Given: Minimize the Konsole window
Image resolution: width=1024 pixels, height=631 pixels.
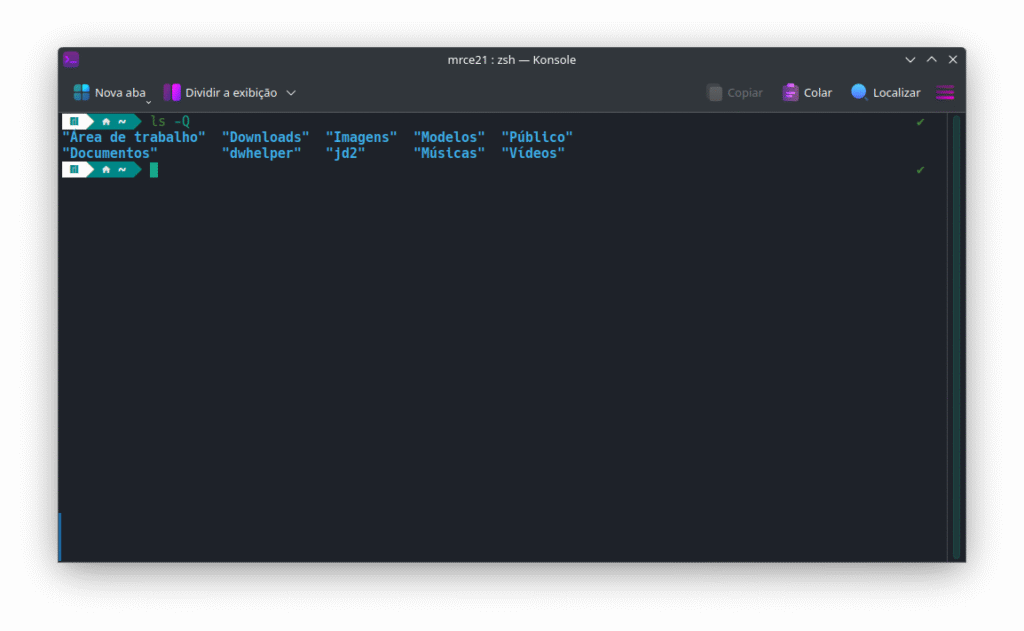Looking at the screenshot, I should tap(910, 60).
